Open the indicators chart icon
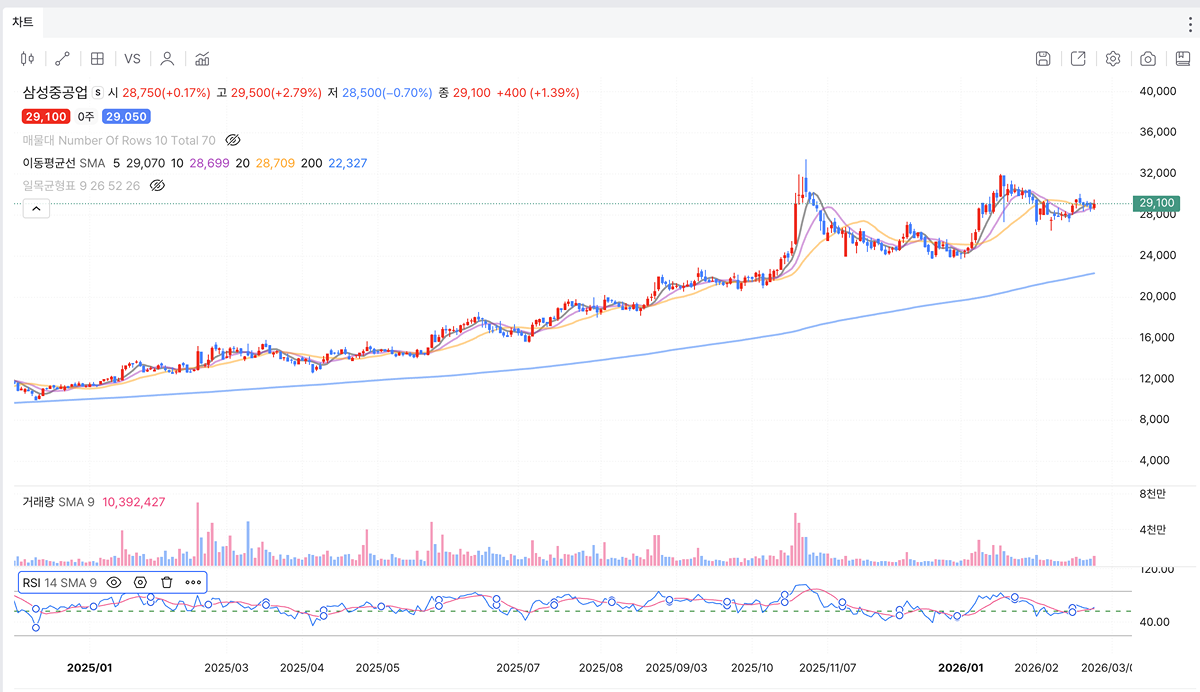 202,59
